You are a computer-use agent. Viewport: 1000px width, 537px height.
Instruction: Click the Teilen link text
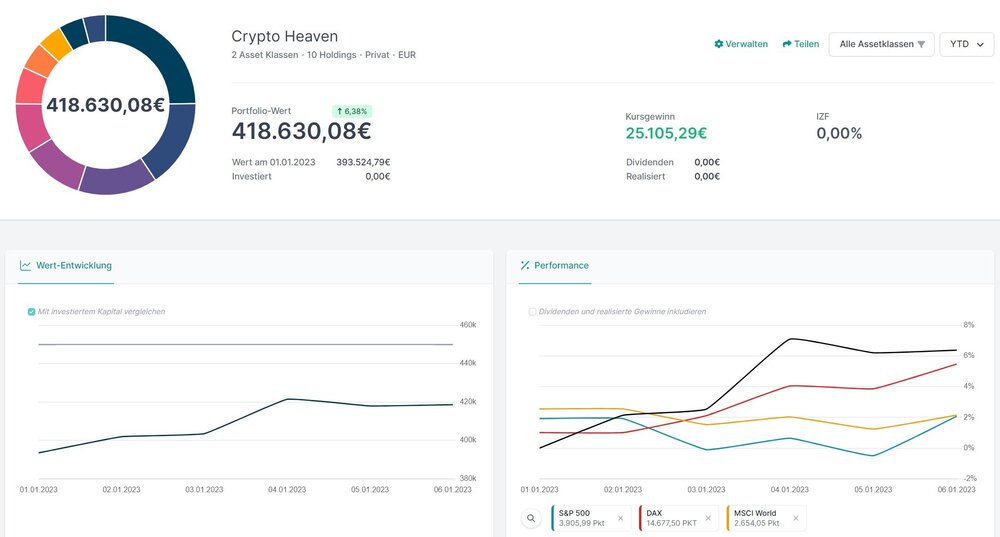click(807, 44)
